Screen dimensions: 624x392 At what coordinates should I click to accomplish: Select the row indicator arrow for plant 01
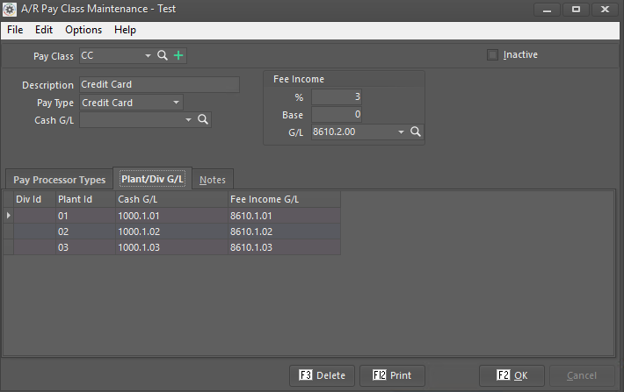8,215
